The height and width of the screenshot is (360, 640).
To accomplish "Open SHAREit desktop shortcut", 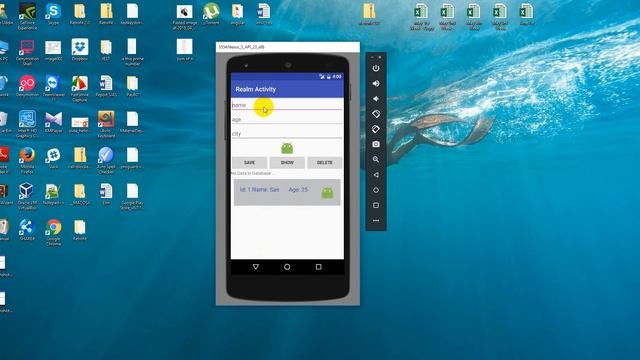I will coord(27,230).
